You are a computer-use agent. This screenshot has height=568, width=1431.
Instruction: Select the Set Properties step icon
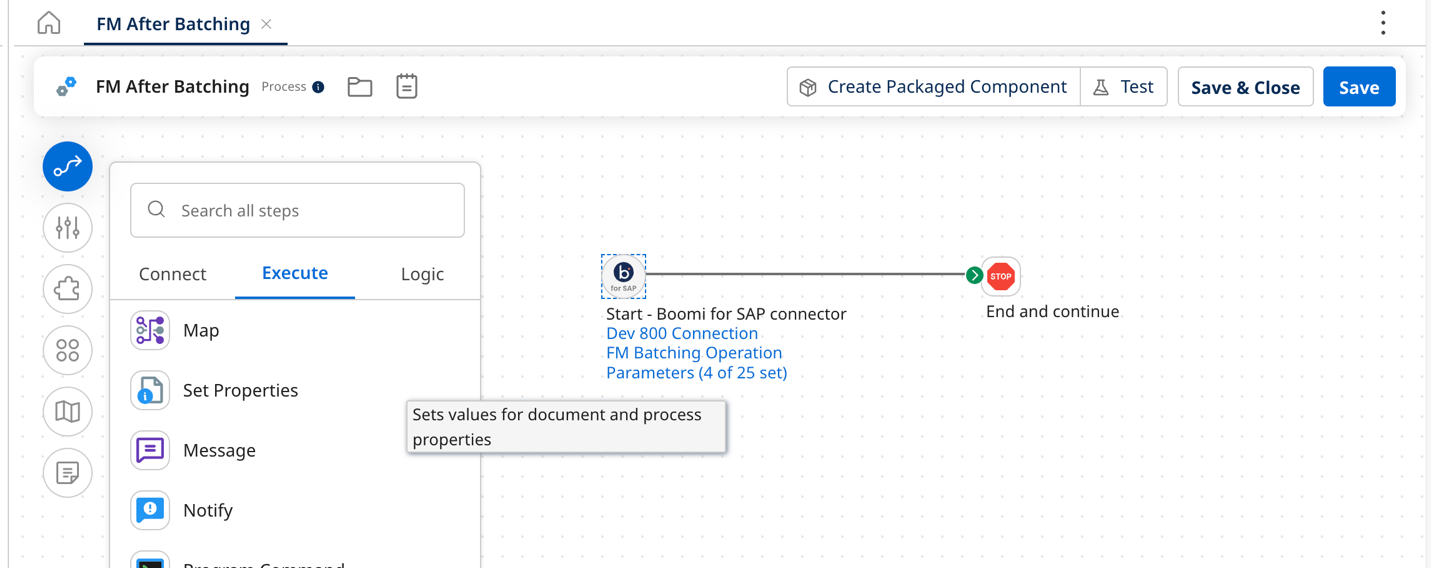[x=150, y=390]
